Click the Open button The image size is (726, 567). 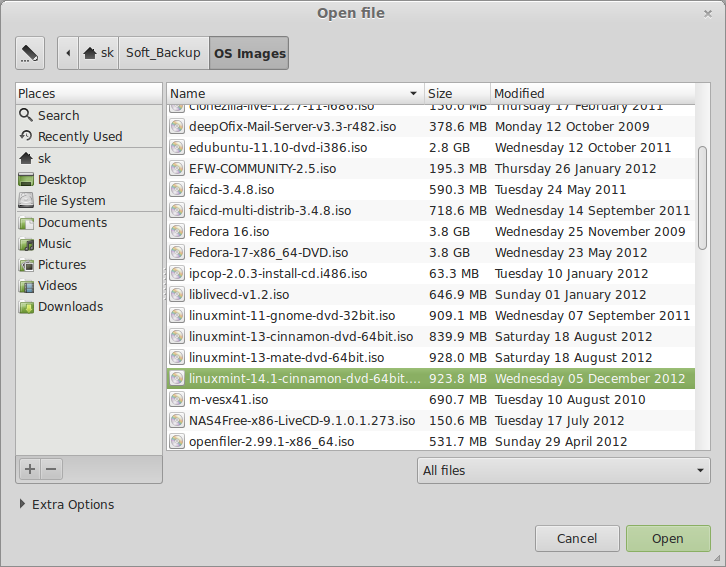pos(668,538)
